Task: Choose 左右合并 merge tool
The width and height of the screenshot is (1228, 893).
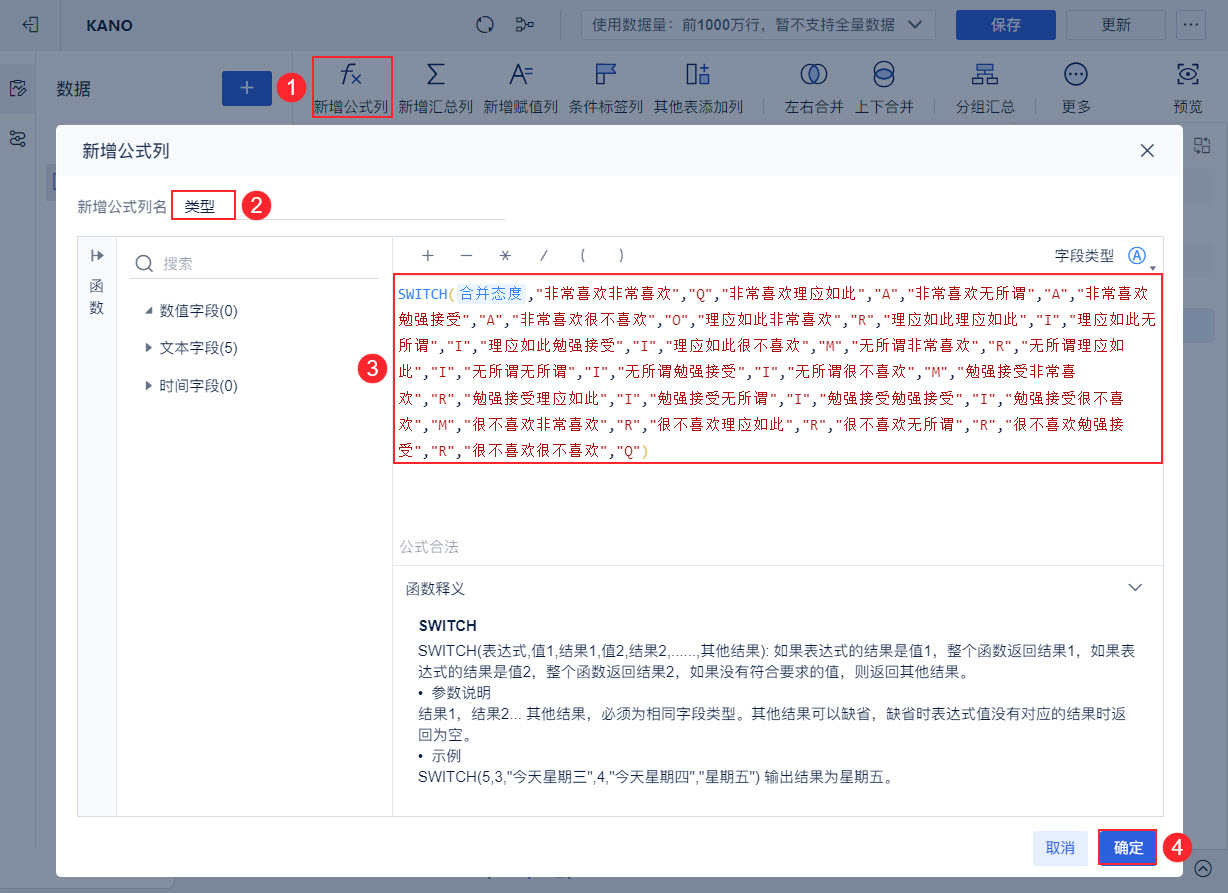Action: 814,87
